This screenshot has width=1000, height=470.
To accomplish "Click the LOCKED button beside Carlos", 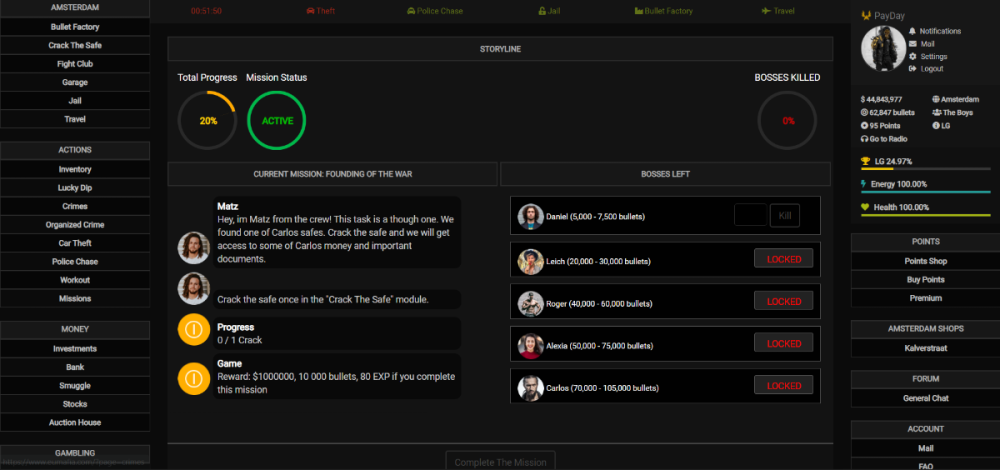I will coord(783,386).
